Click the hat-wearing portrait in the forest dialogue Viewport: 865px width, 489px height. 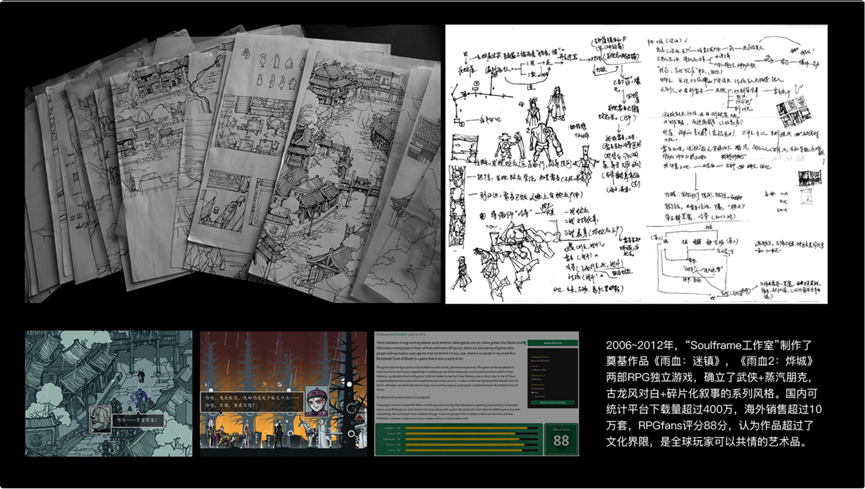[316, 400]
